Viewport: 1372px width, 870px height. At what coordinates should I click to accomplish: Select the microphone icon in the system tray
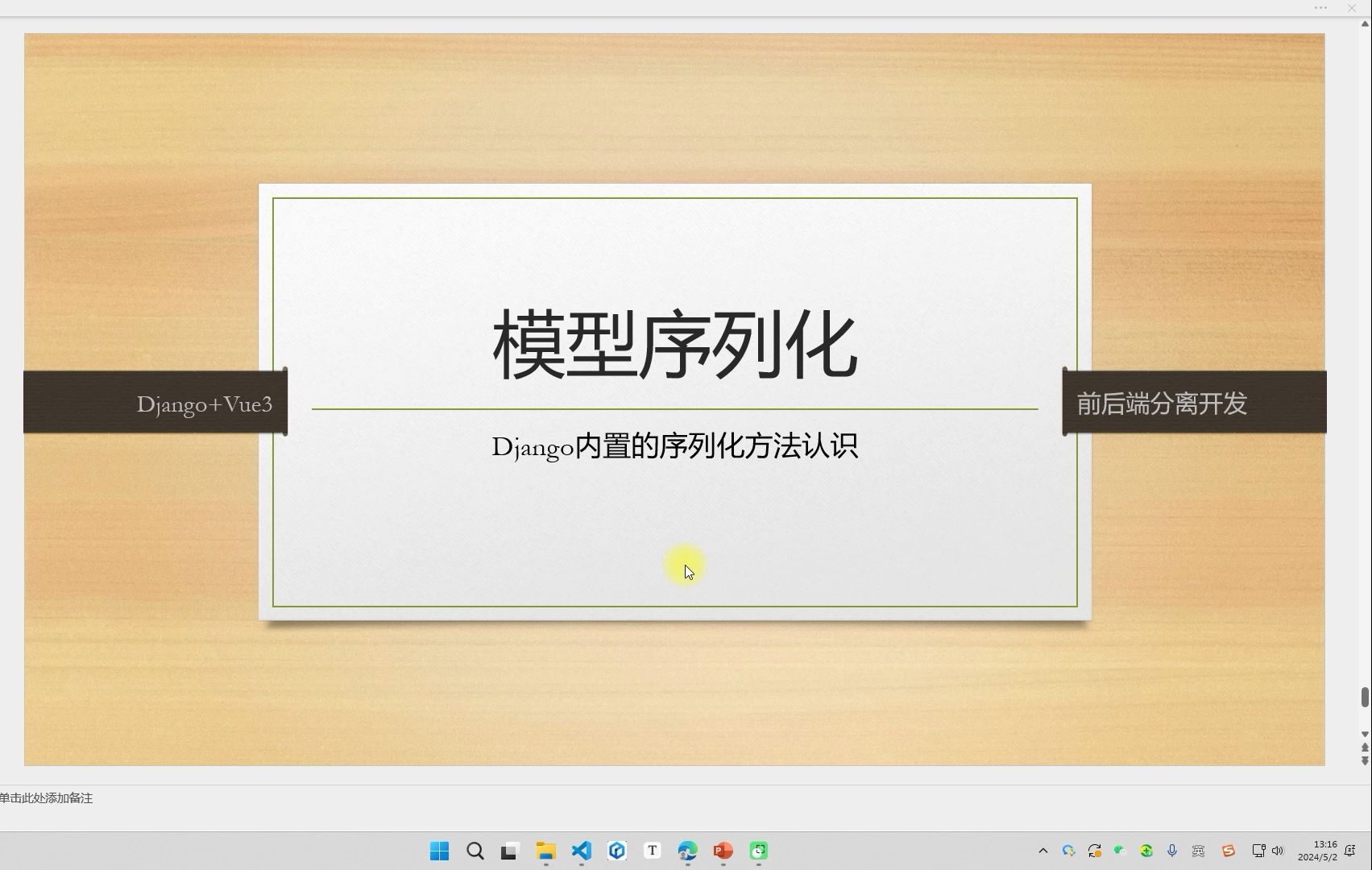coord(1171,851)
